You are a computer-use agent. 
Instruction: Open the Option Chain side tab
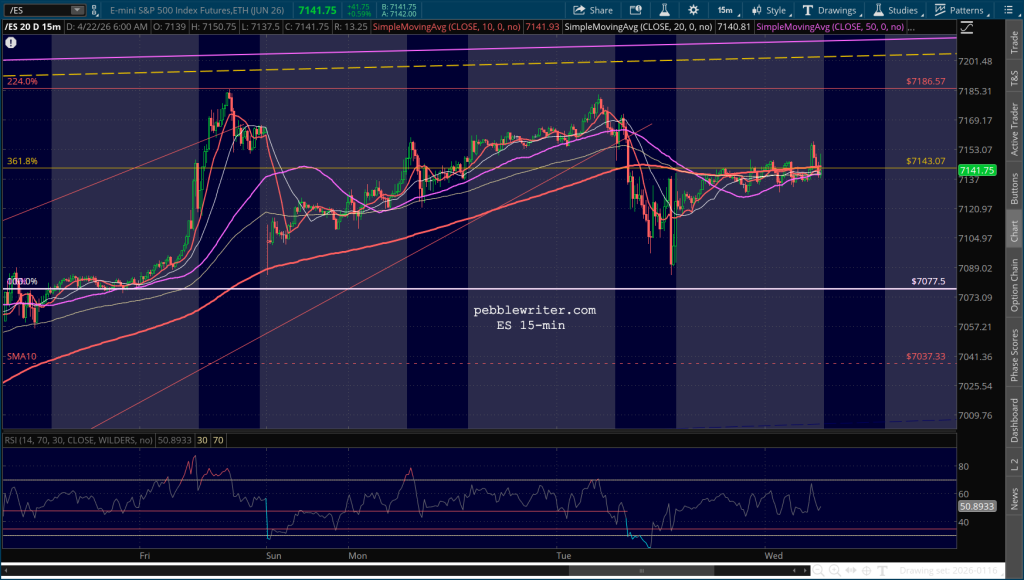pos(1013,285)
